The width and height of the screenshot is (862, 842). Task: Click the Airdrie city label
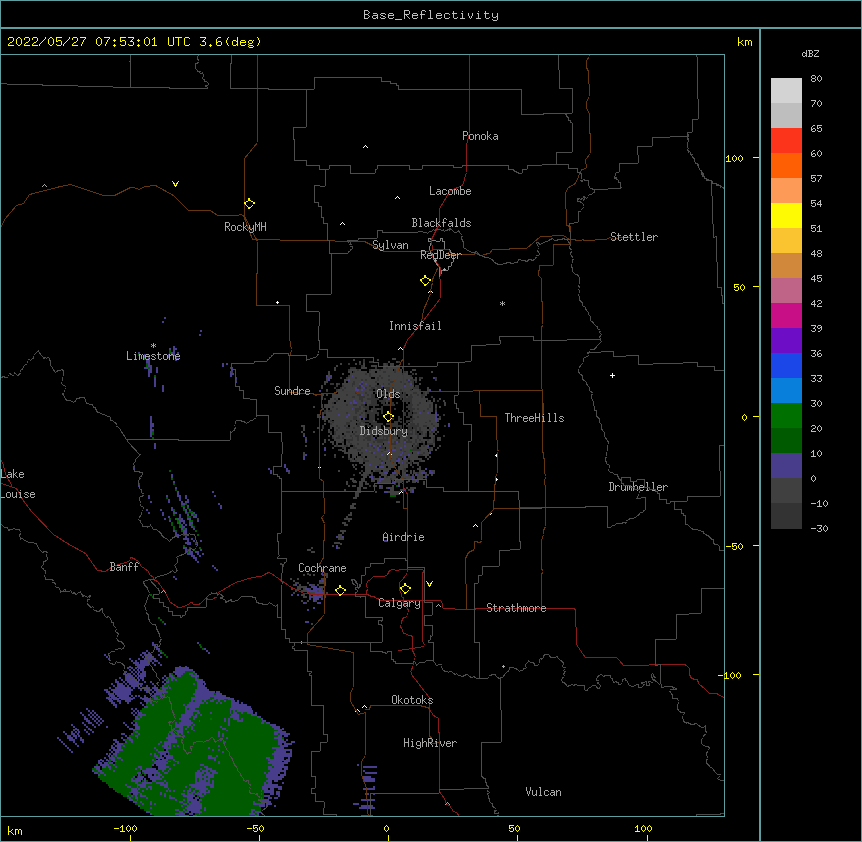[404, 537]
